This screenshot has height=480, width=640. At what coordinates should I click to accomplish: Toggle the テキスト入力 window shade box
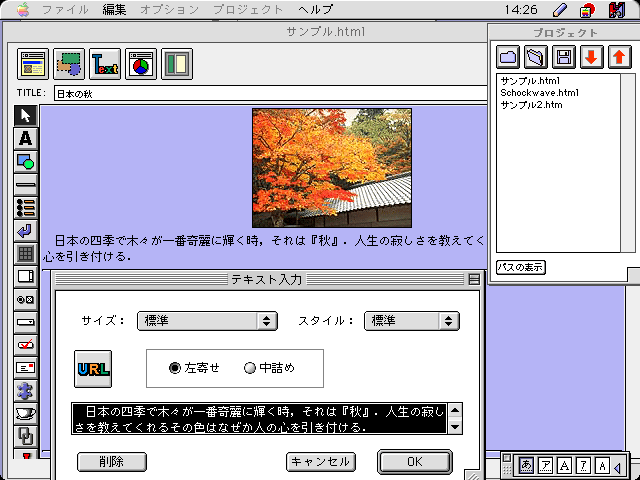[474, 280]
